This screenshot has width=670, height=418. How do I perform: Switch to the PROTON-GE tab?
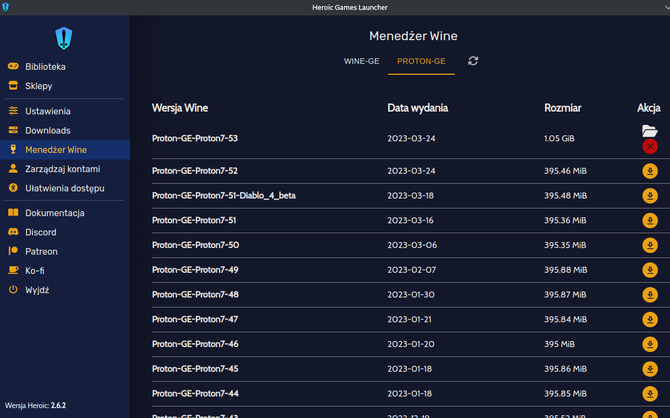[x=421, y=61]
